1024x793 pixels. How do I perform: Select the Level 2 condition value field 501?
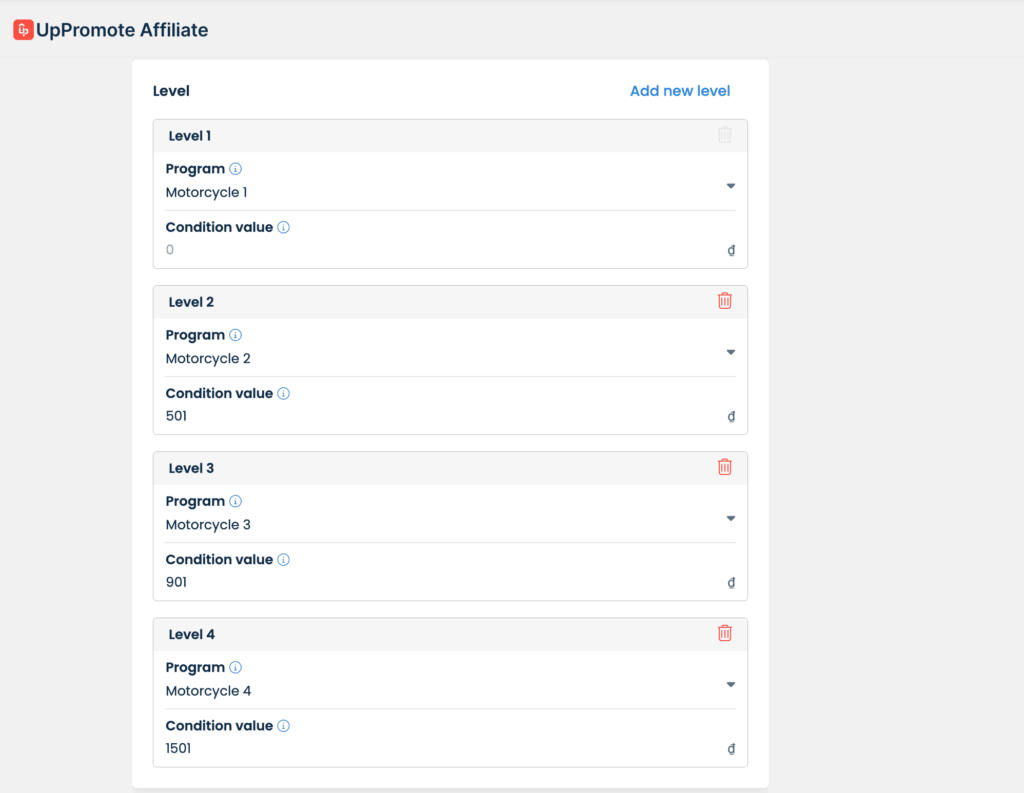point(440,416)
